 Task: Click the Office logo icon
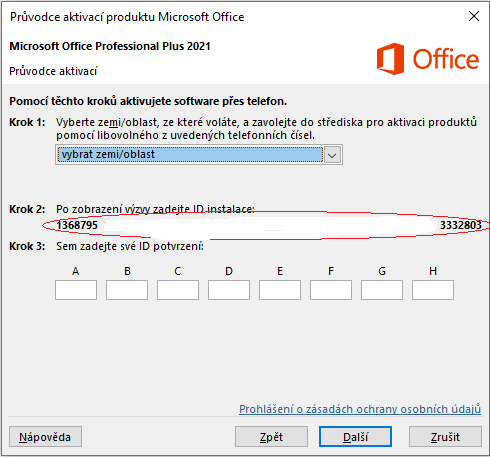390,59
